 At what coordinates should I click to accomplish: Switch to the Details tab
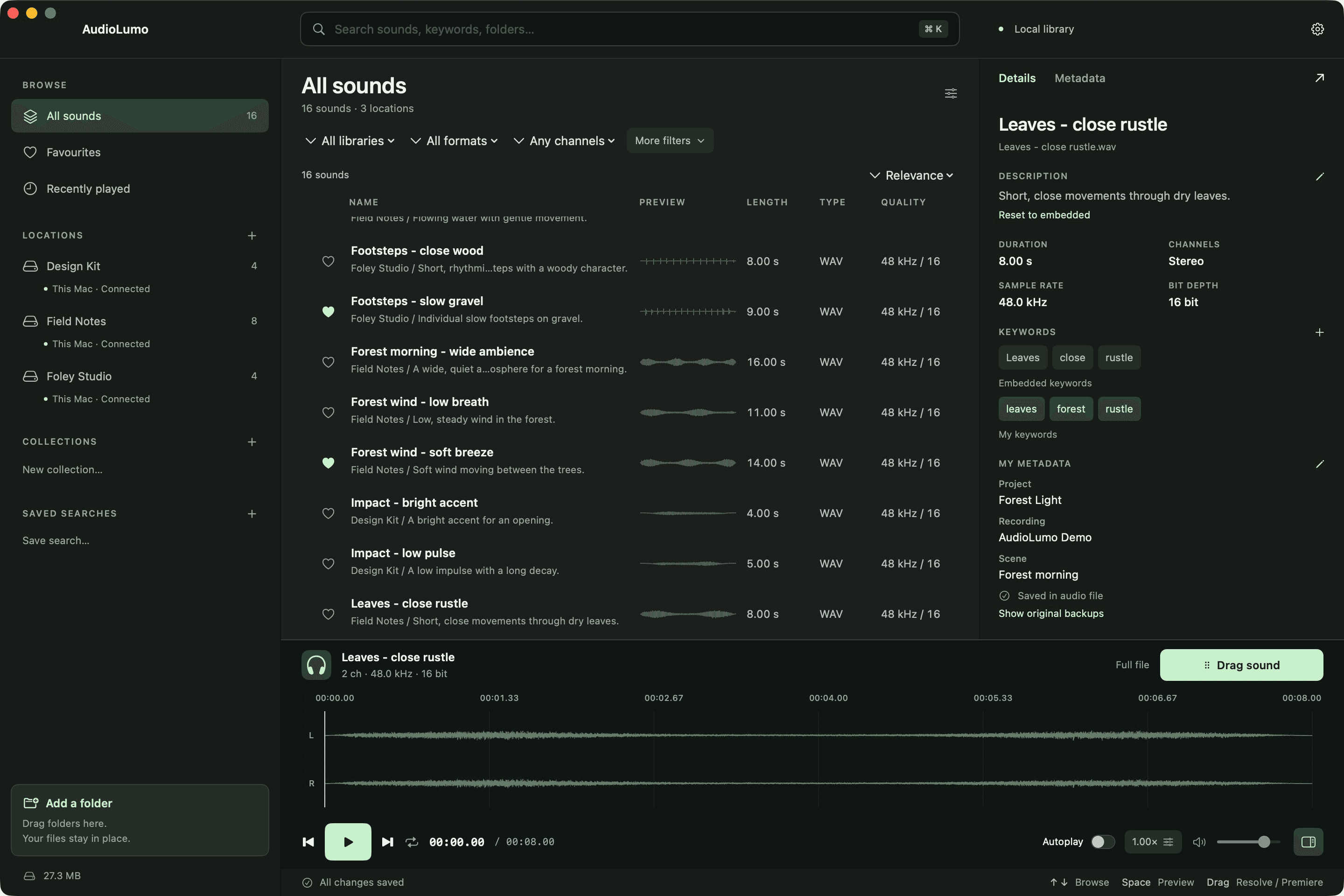[1016, 78]
